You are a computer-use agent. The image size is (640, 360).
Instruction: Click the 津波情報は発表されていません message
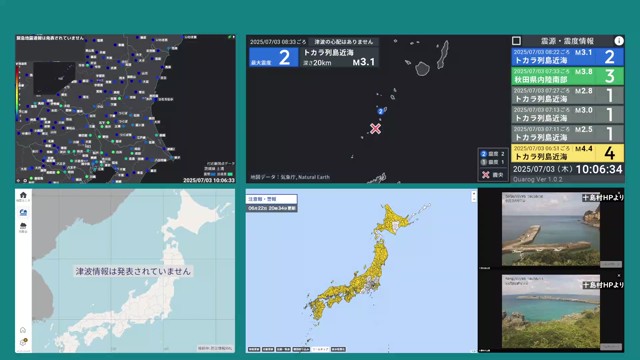pos(133,271)
